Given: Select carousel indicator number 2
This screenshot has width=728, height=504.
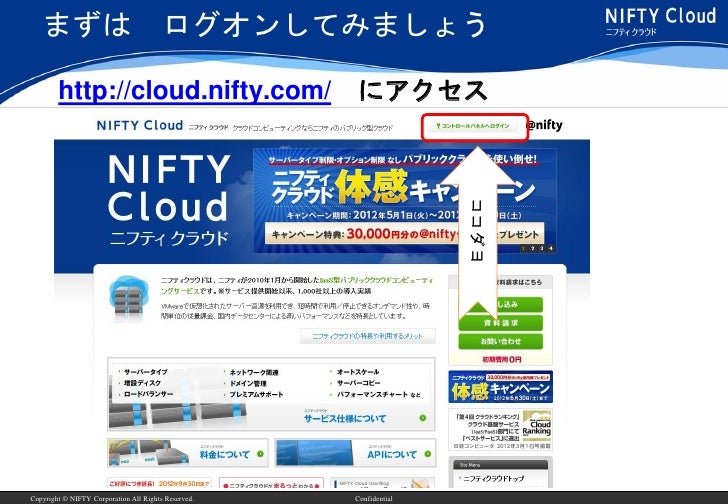Looking at the screenshot, I should [x=533, y=248].
